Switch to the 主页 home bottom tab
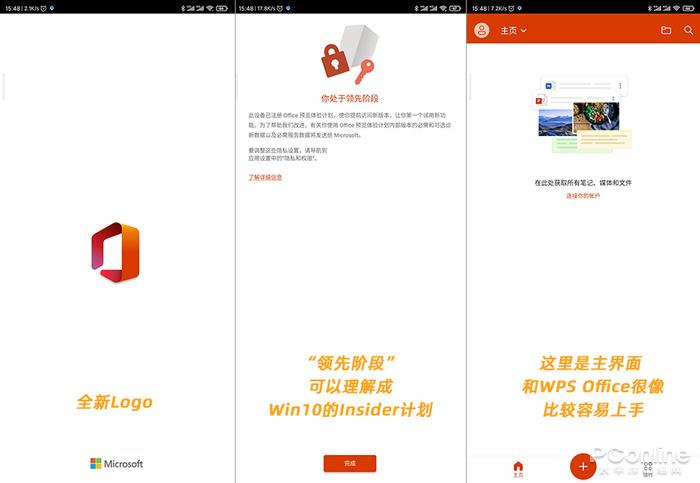 (518, 469)
